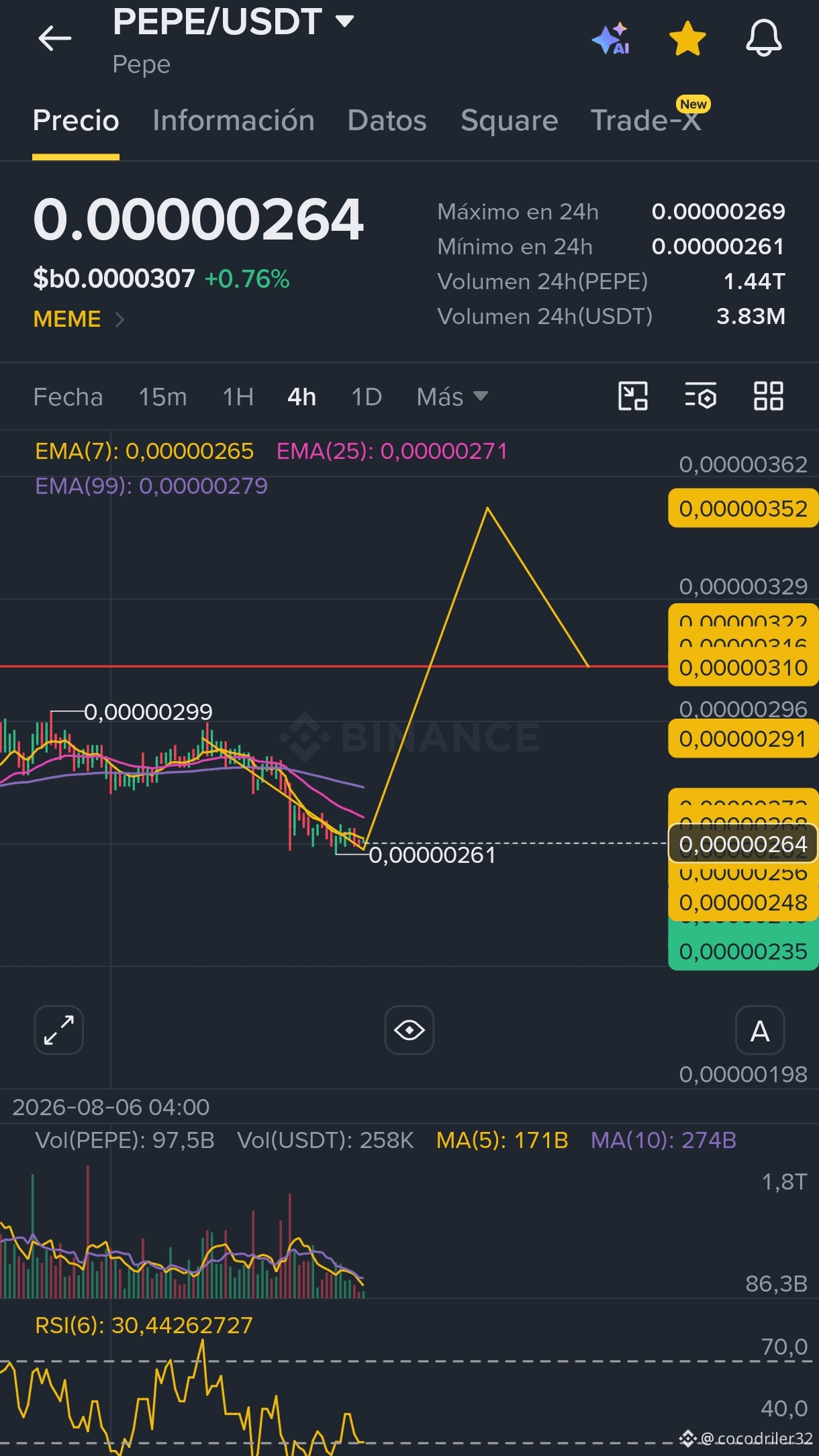Screen dimensions: 819x1456
Task: Click the Máximo en 24h value 0.00000269
Action: pyautogui.click(x=718, y=212)
